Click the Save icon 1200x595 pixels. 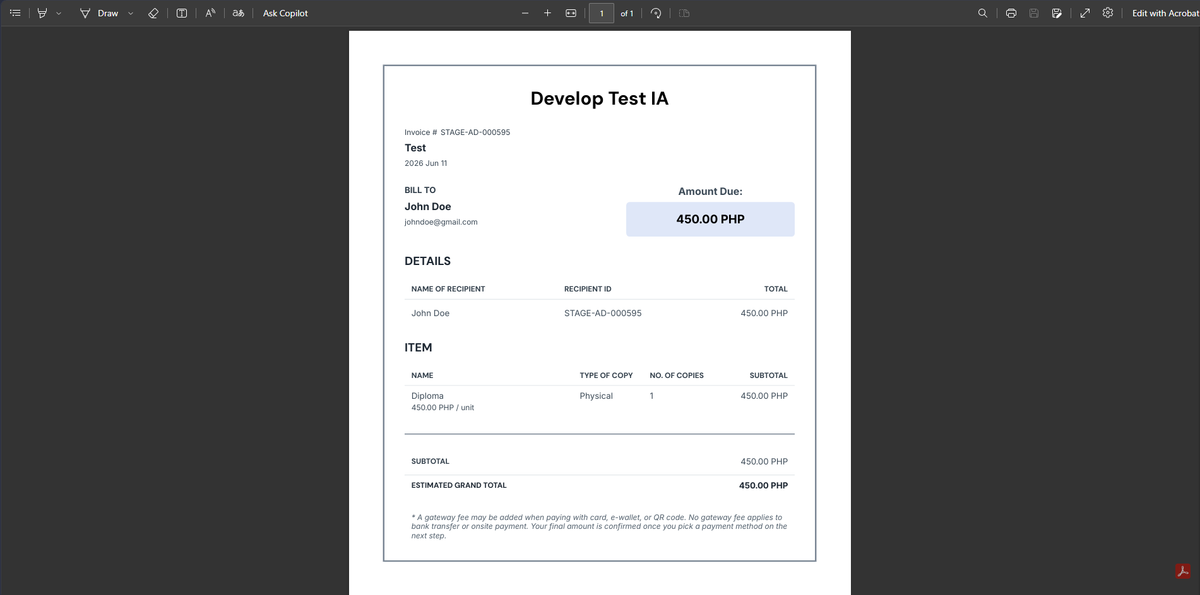(1034, 13)
